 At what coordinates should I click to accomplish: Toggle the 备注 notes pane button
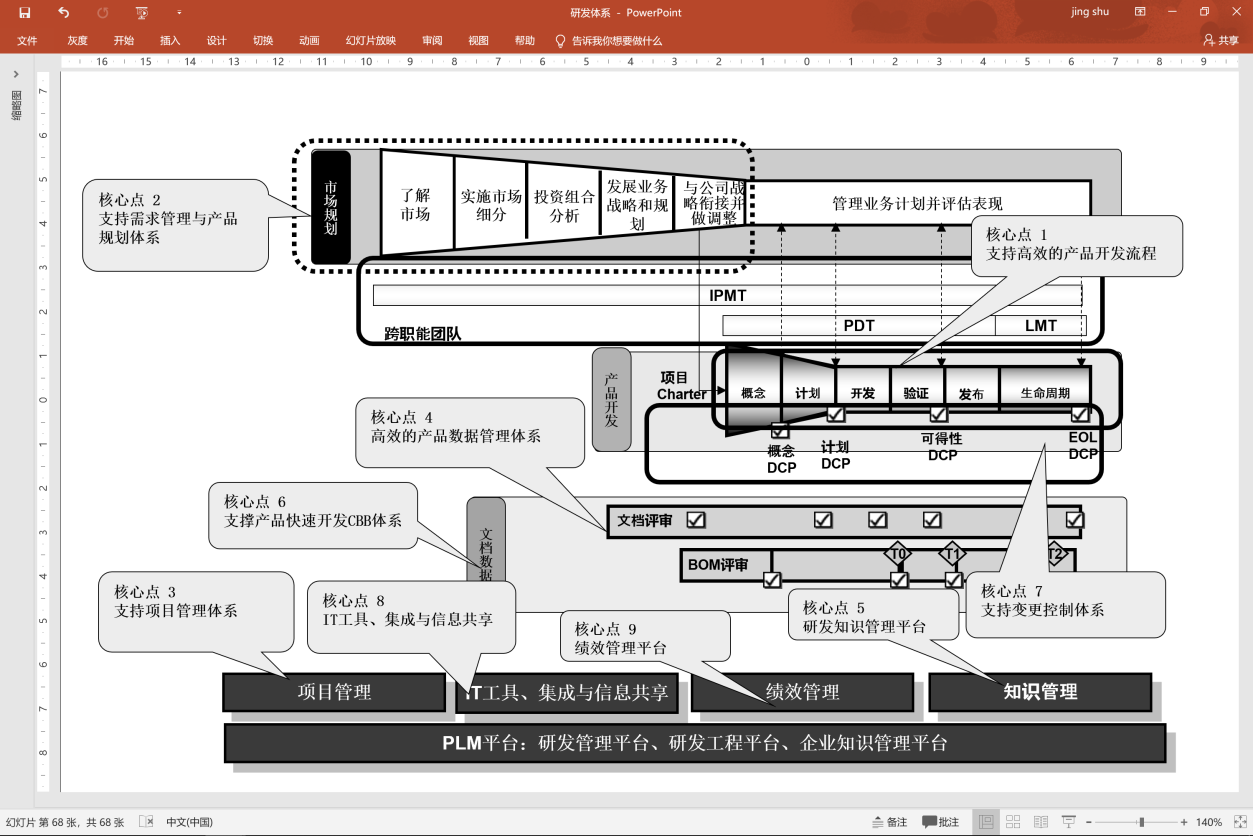pyautogui.click(x=889, y=822)
